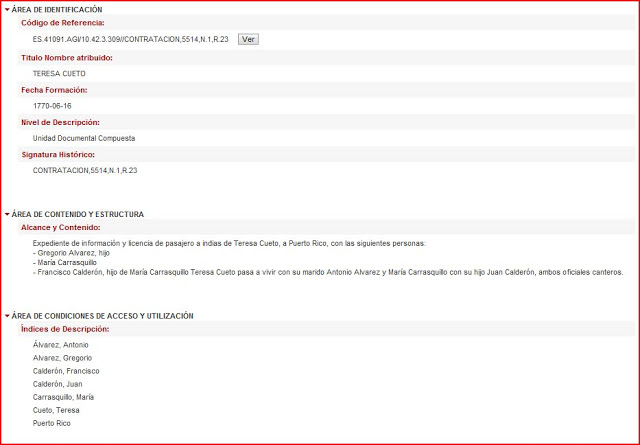Click the reference code starting with ES.41091.AGI
The width and height of the screenshot is (640, 445).
coord(130,39)
